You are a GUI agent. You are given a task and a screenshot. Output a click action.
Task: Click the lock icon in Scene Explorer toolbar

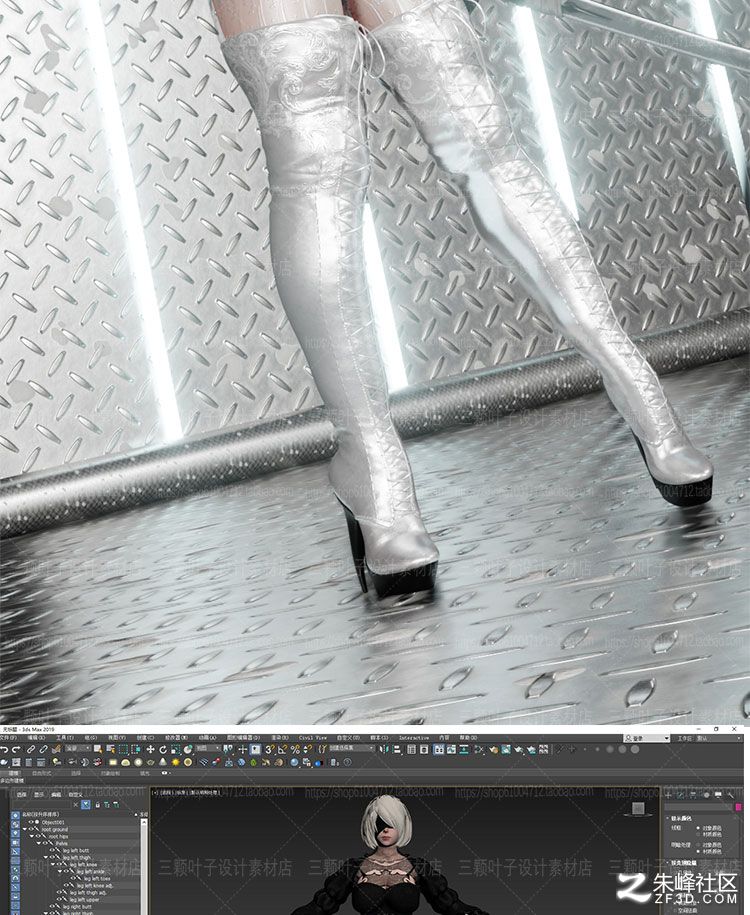[x=97, y=805]
